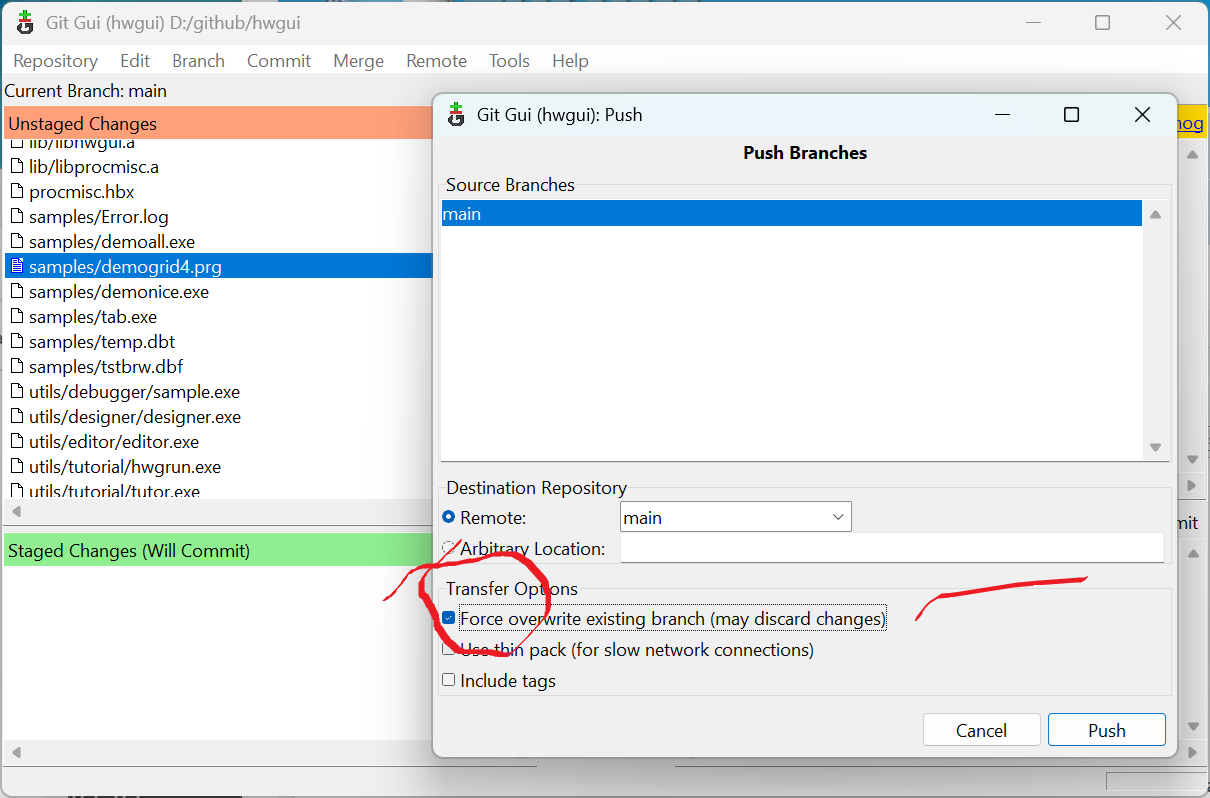Screen dimensions: 1210x798
Task: Select the Remote radio button
Action: coord(449,518)
